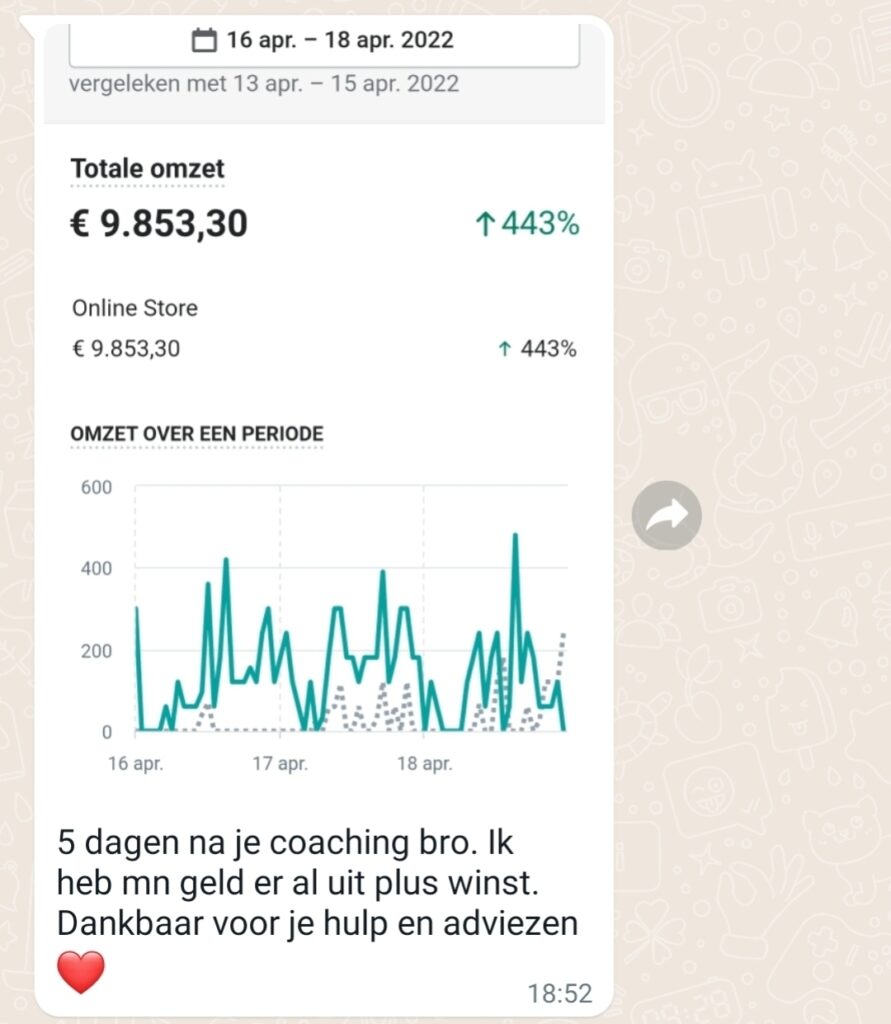Image resolution: width=891 pixels, height=1024 pixels.
Task: Tap the forward arrow icon beside message
Action: pyautogui.click(x=666, y=515)
